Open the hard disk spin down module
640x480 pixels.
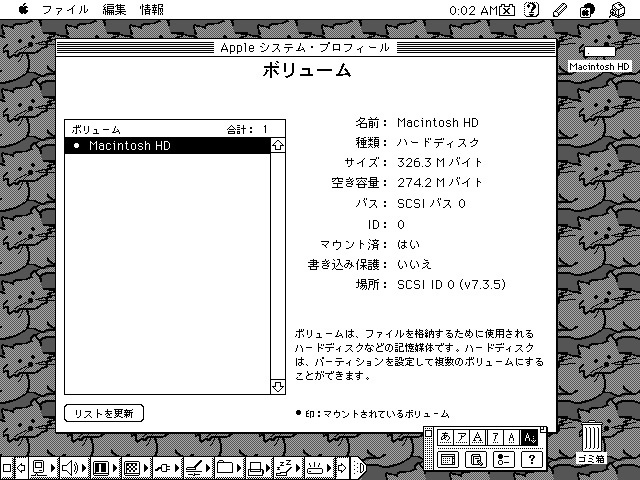(193, 468)
